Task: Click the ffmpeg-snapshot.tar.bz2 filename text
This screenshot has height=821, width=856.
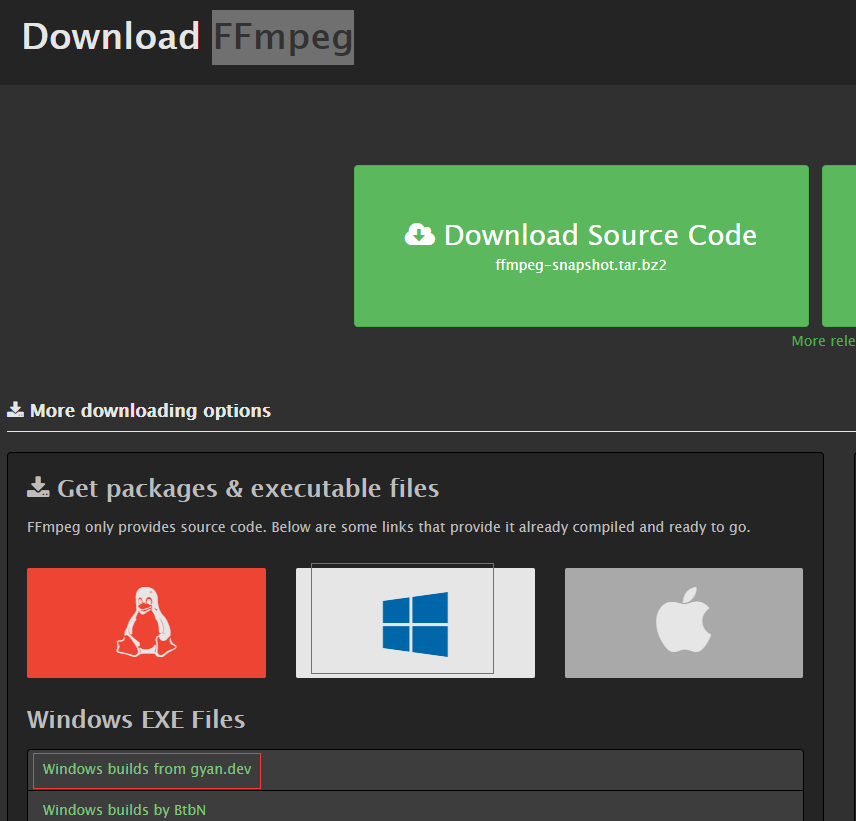Action: pos(581,265)
